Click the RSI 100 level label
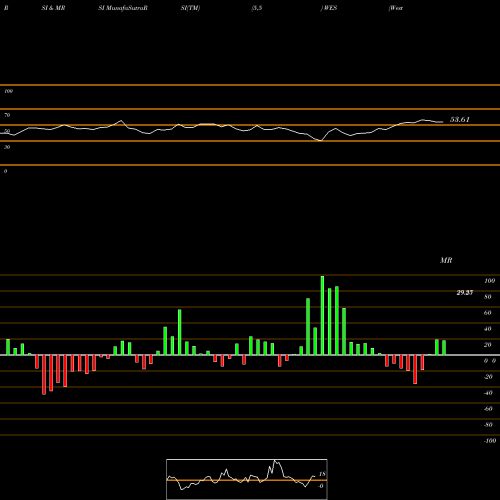Viewport: 500px width, 500px height. coord(9,91)
